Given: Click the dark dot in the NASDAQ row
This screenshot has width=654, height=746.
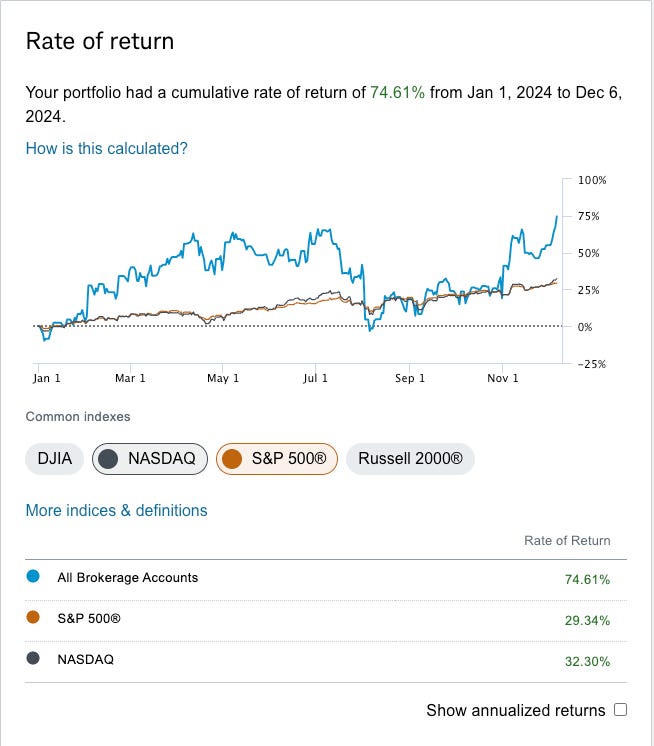Looking at the screenshot, I should click(x=34, y=660).
